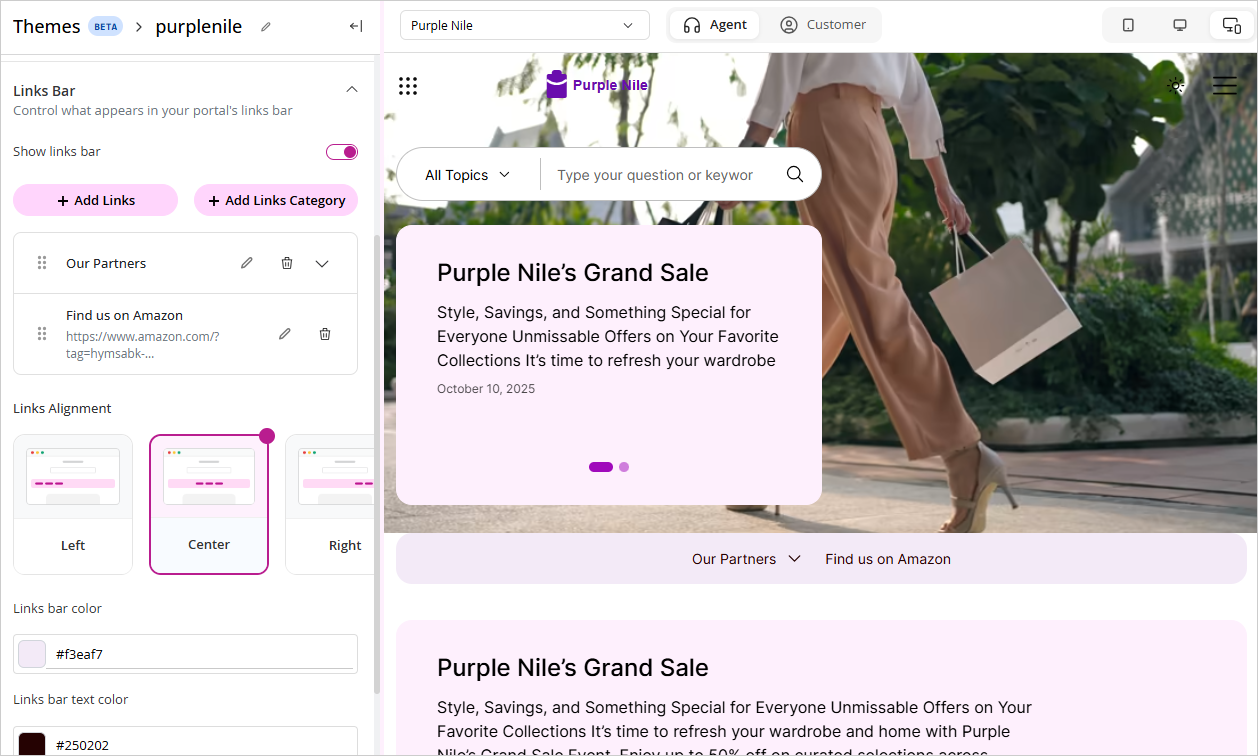Viewport: 1258px width, 756px height.
Task: Delete the Find us on Amazon link
Action: 325,334
